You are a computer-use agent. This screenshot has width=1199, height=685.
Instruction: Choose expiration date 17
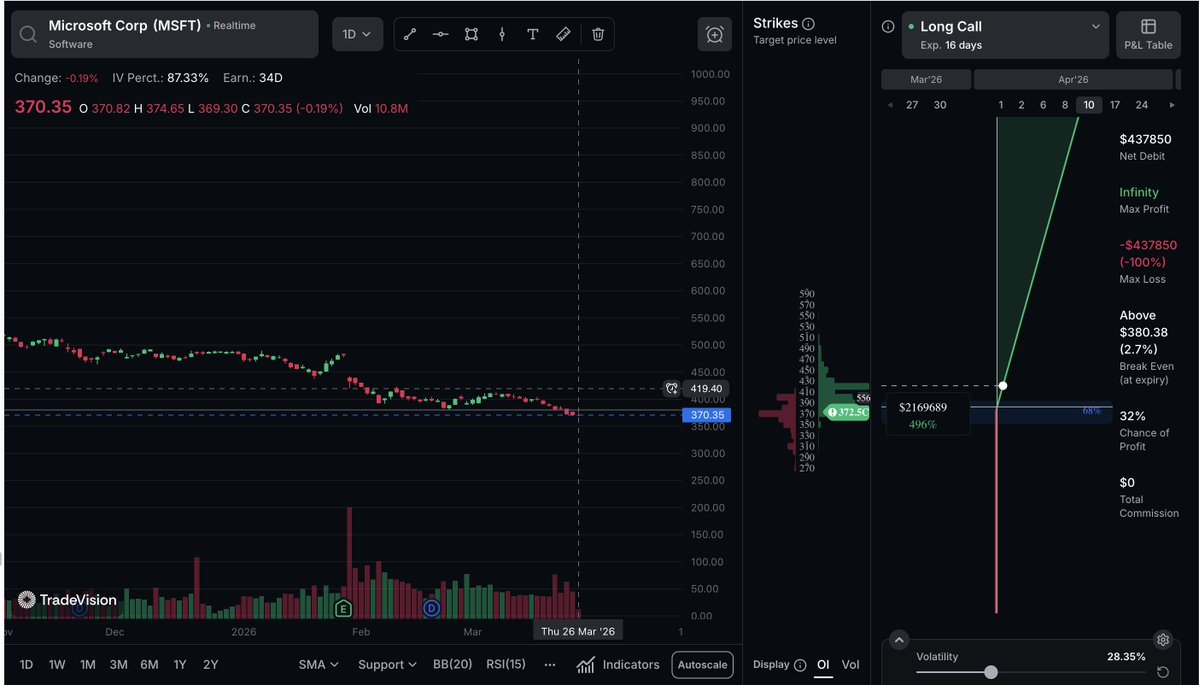point(1115,105)
